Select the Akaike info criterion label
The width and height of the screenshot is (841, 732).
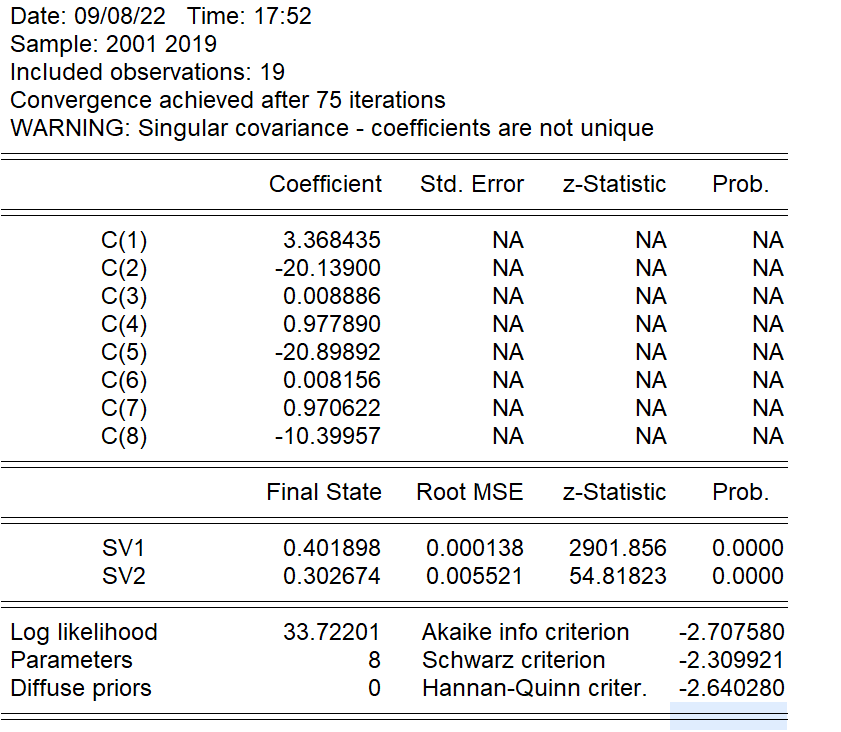(x=525, y=632)
